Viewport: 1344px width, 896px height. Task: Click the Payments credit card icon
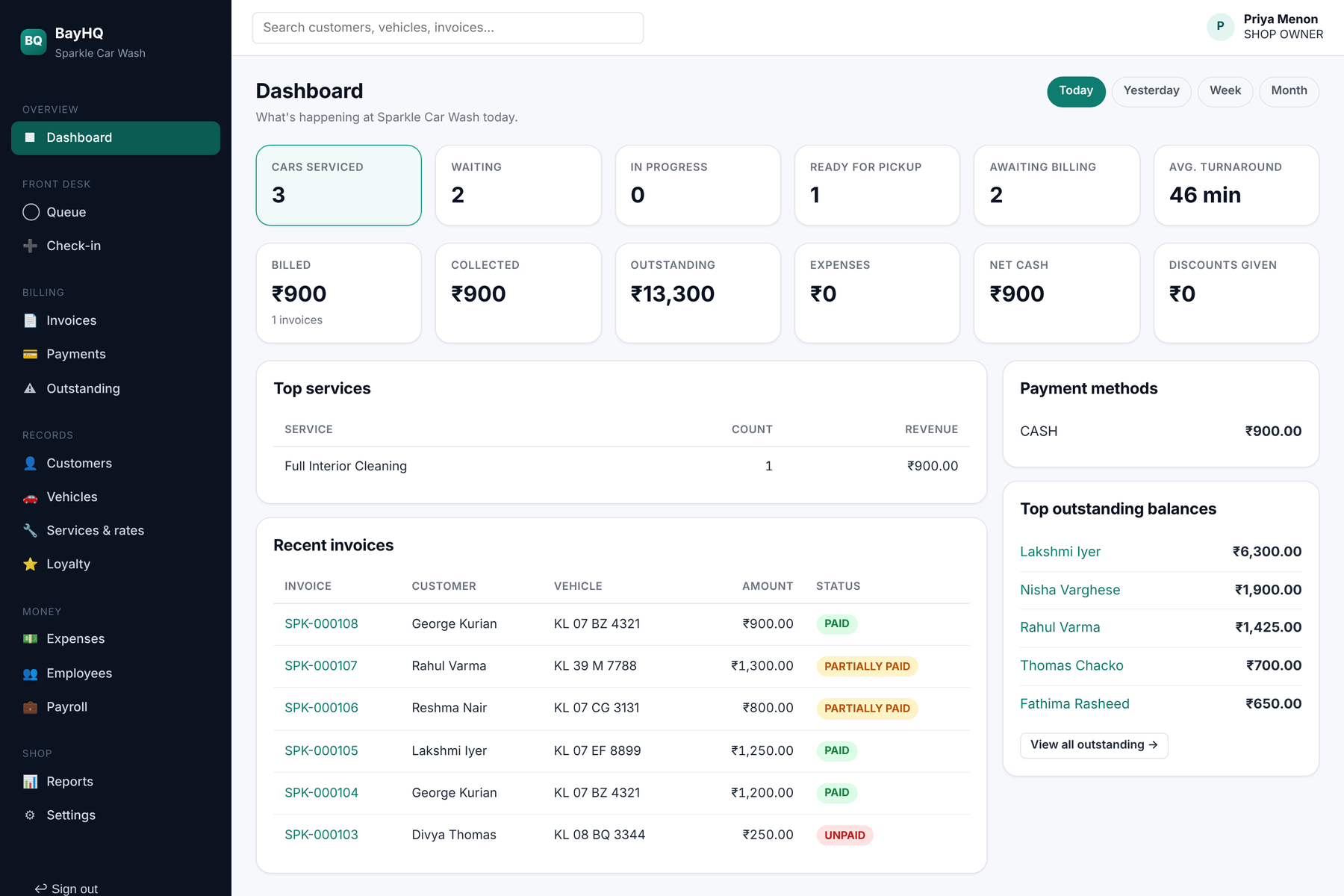30,354
